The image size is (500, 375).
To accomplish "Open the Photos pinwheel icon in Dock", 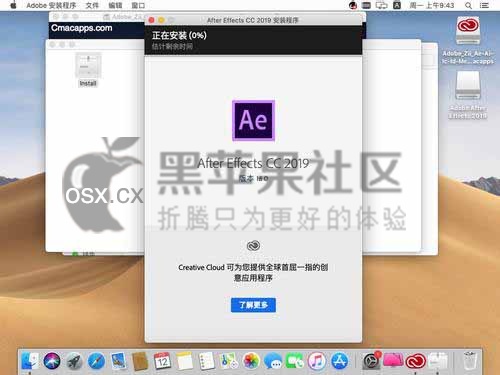I will tap(251, 361).
